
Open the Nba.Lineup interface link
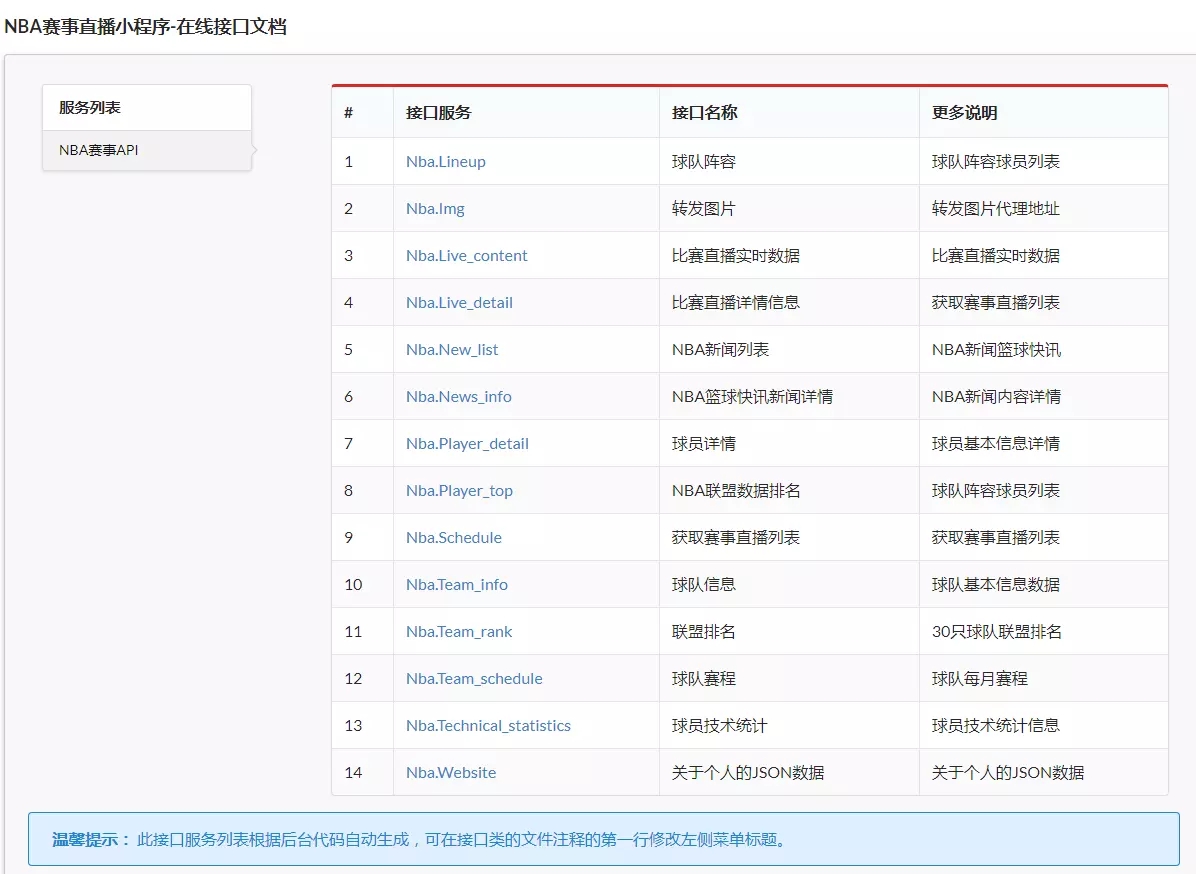tap(445, 162)
